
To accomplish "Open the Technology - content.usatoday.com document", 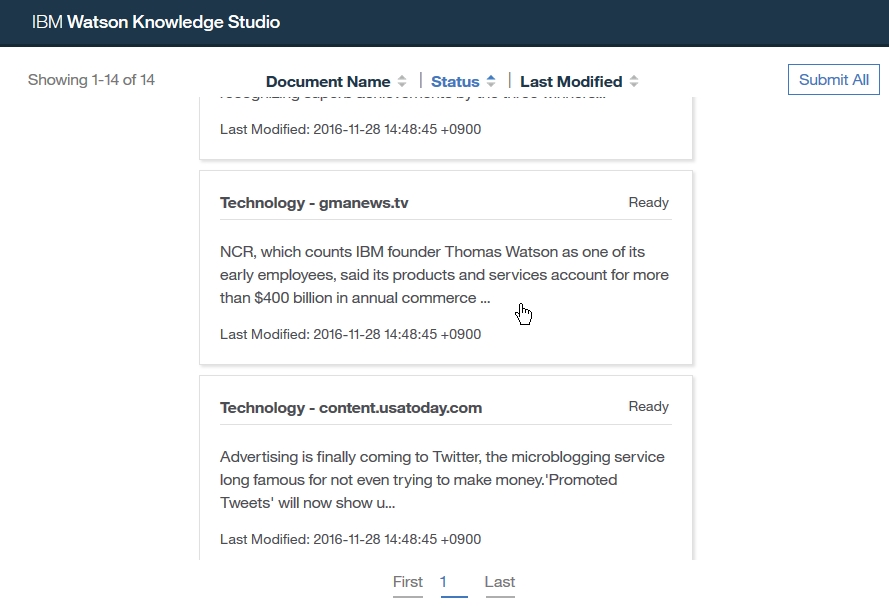I will click(351, 408).
